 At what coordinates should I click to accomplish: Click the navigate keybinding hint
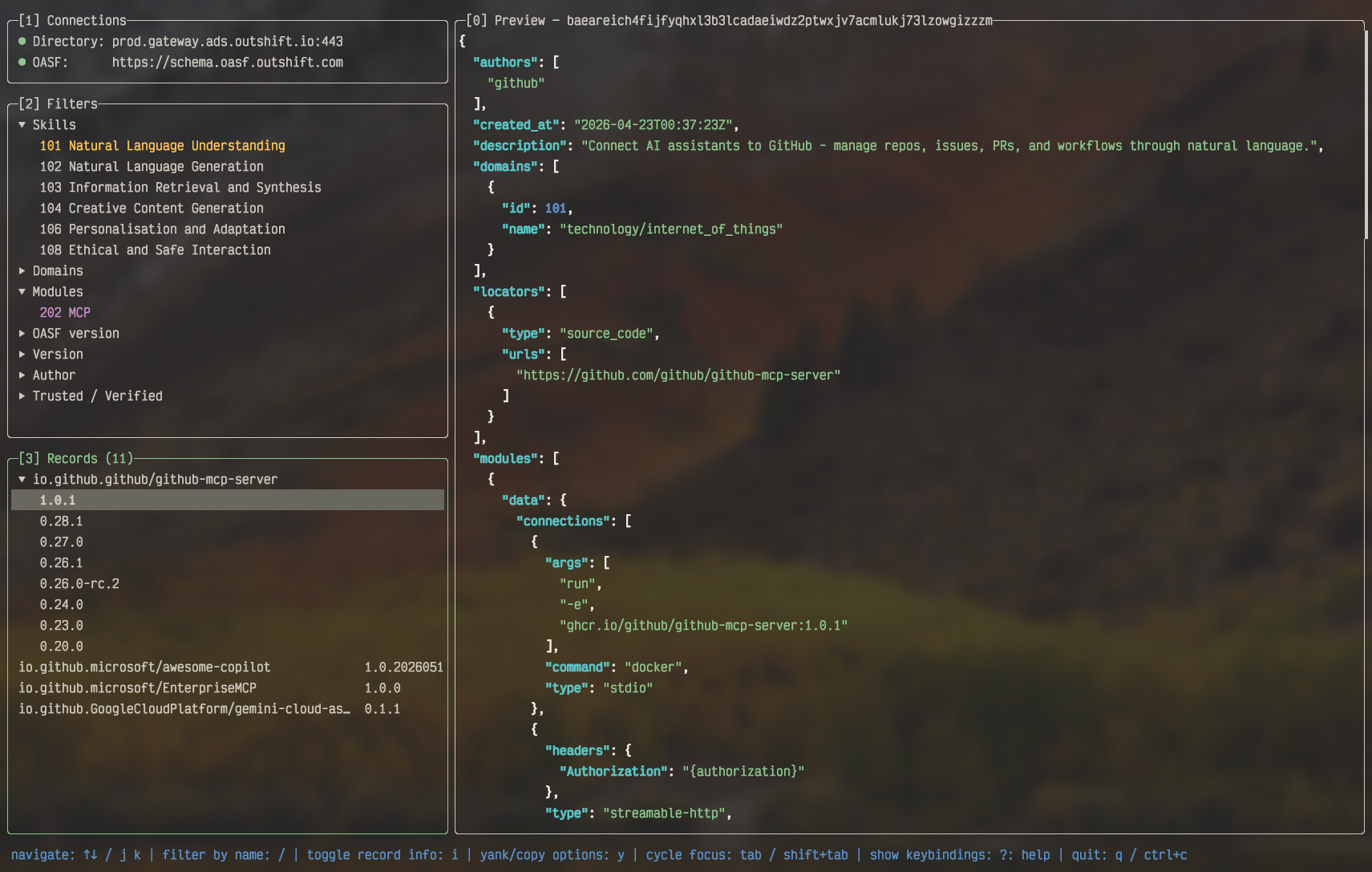tap(76, 855)
